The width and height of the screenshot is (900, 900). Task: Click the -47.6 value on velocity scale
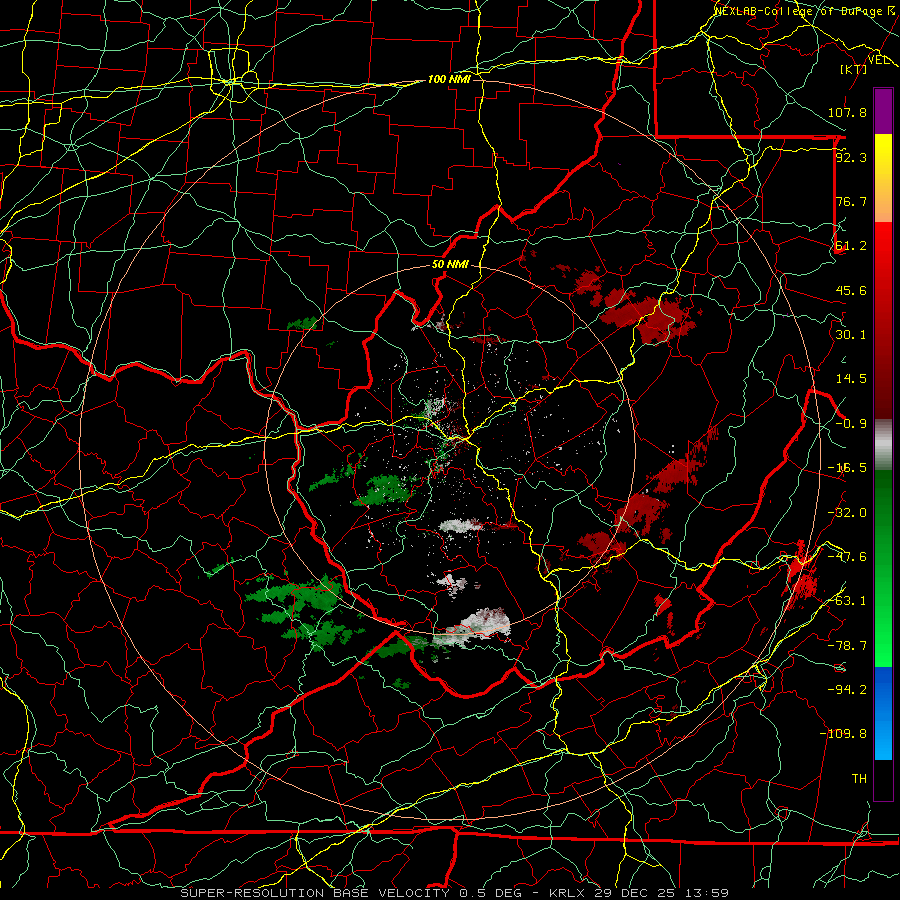pos(847,557)
